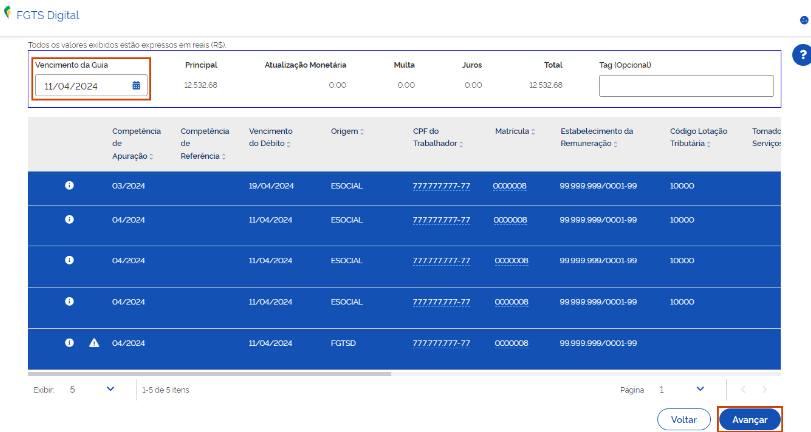811x432 pixels.
Task: Sort by CPF do Trabalhador column
Action: (461, 144)
